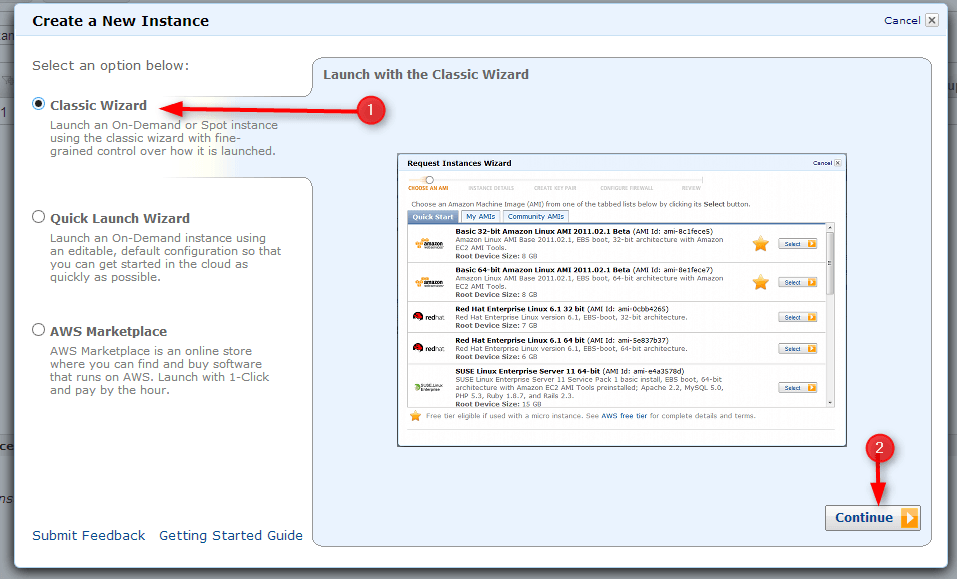
Task: Open the Submit Feedback link
Action: [88, 535]
